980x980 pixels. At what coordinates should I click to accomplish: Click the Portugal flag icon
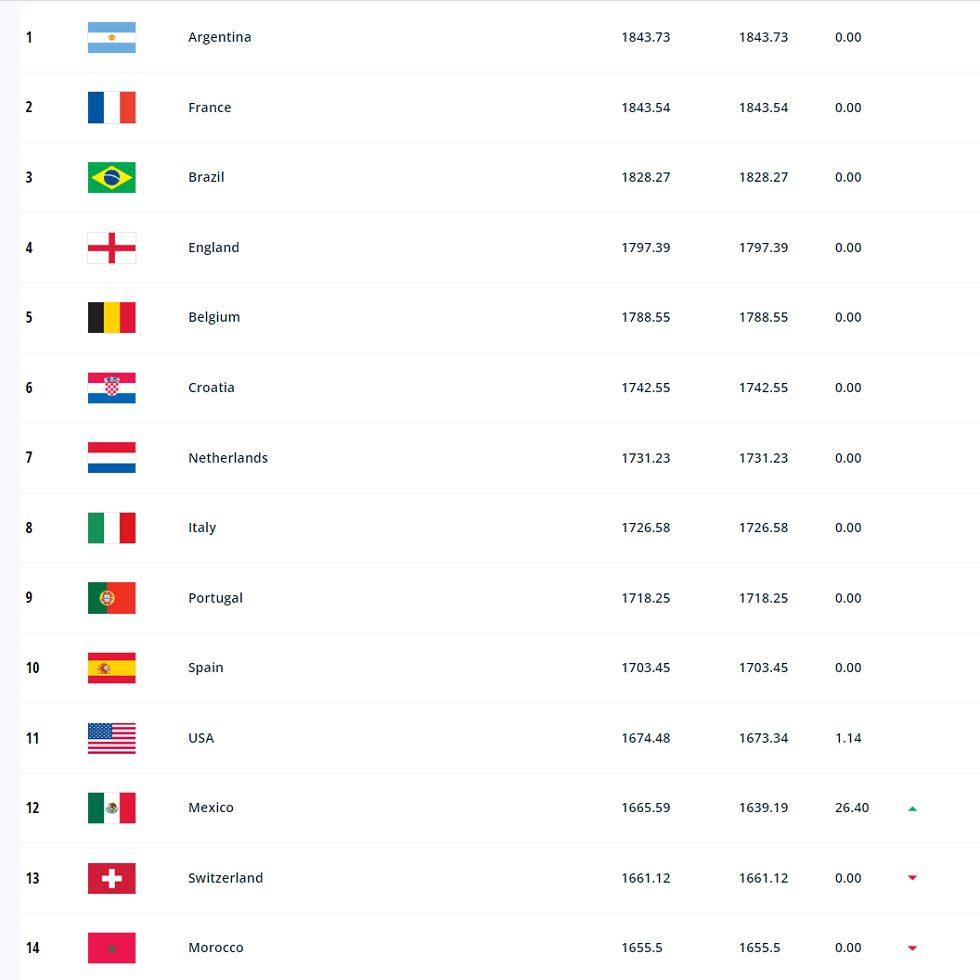(x=111, y=598)
